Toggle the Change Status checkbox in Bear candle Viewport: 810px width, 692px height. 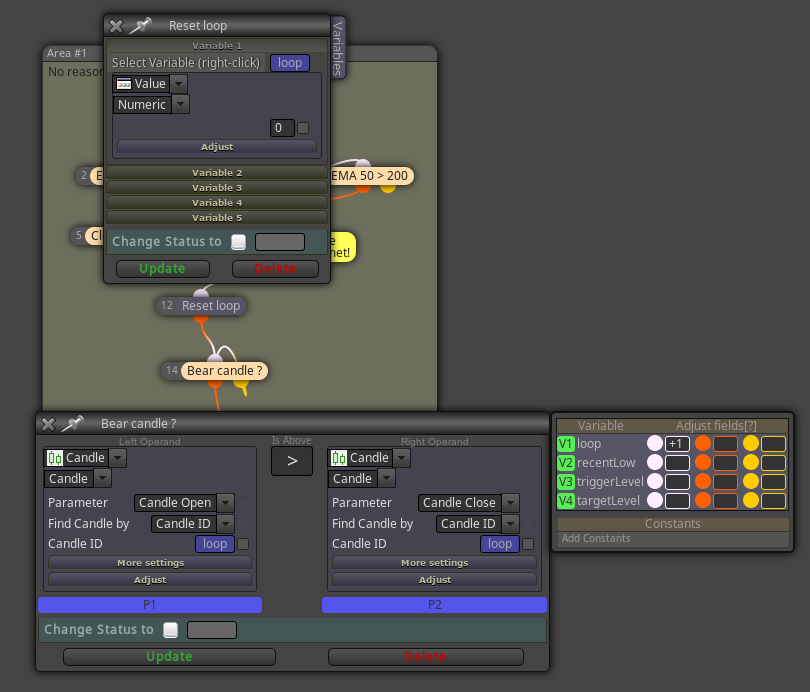point(170,630)
